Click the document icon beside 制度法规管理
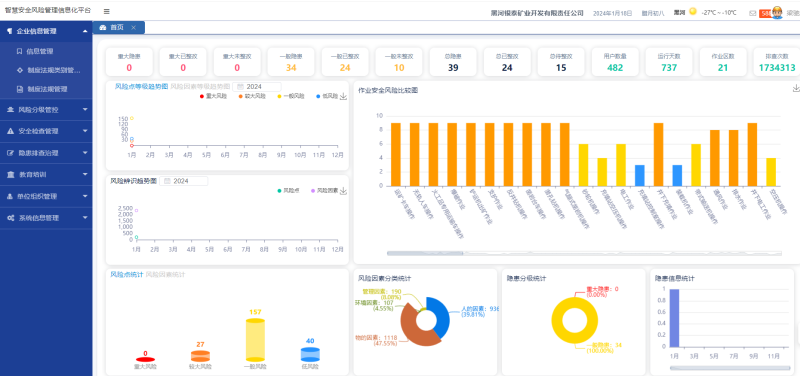The height and width of the screenshot is (376, 800). coord(19,89)
